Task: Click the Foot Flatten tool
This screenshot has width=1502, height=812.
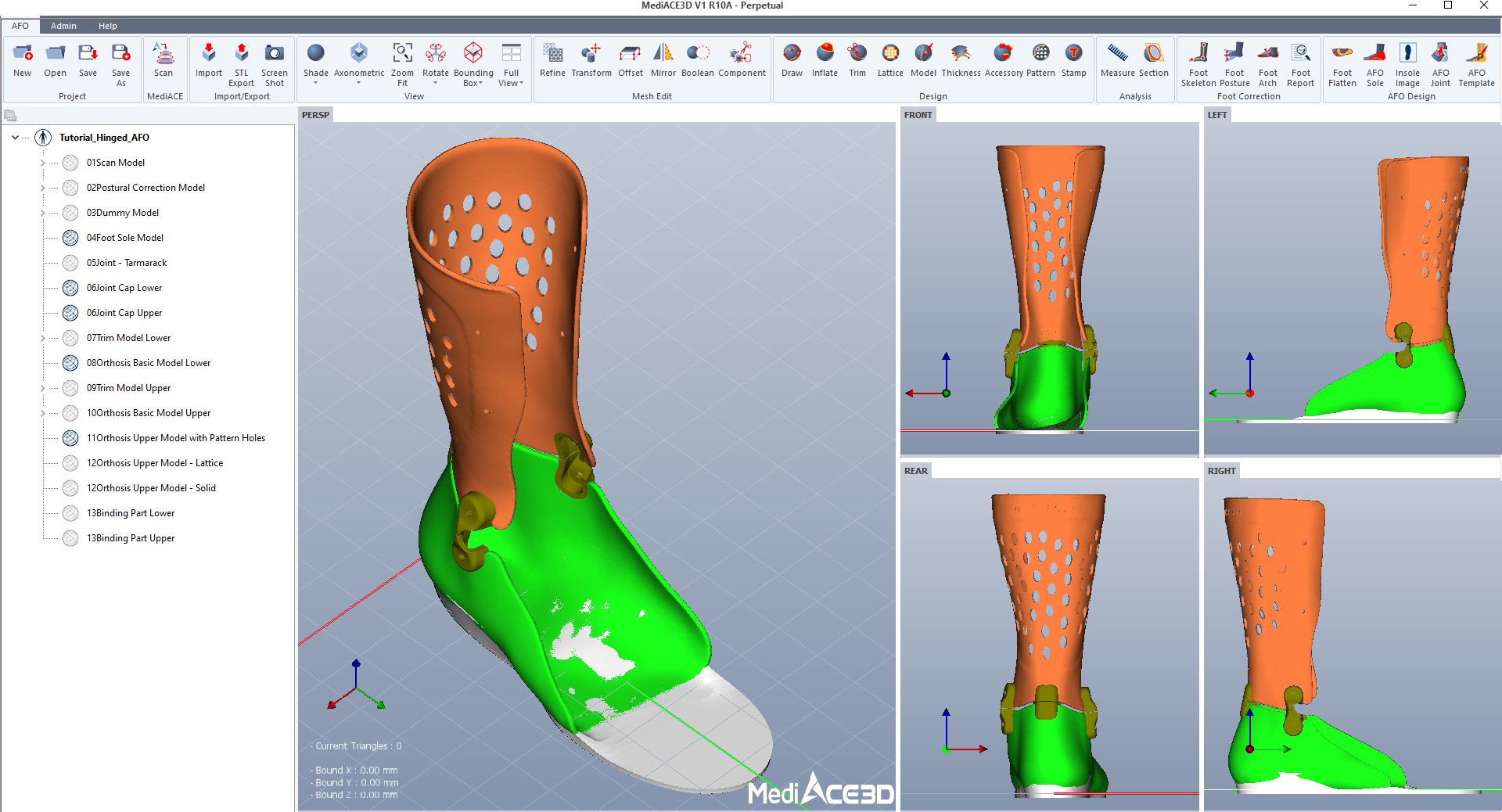Action: click(1342, 65)
